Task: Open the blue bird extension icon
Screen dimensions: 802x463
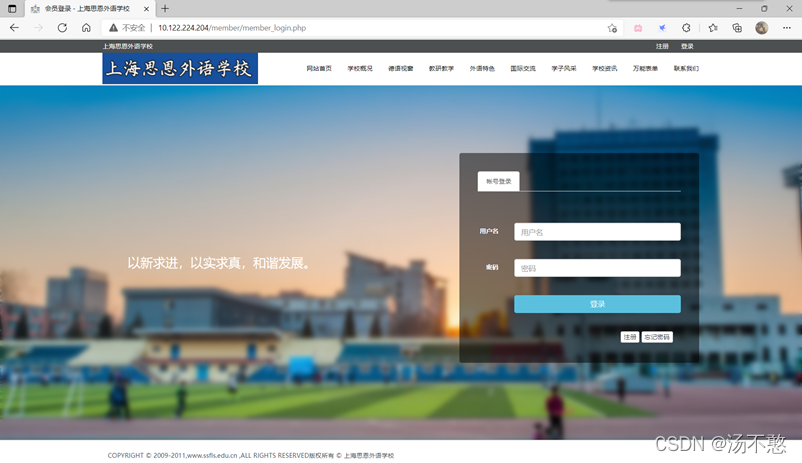Action: (x=662, y=28)
